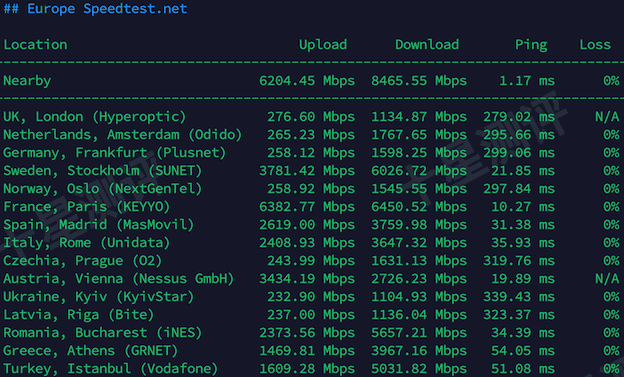
Task: Click Frankfurt upload value 258.12 Mbps
Action: (x=311, y=152)
